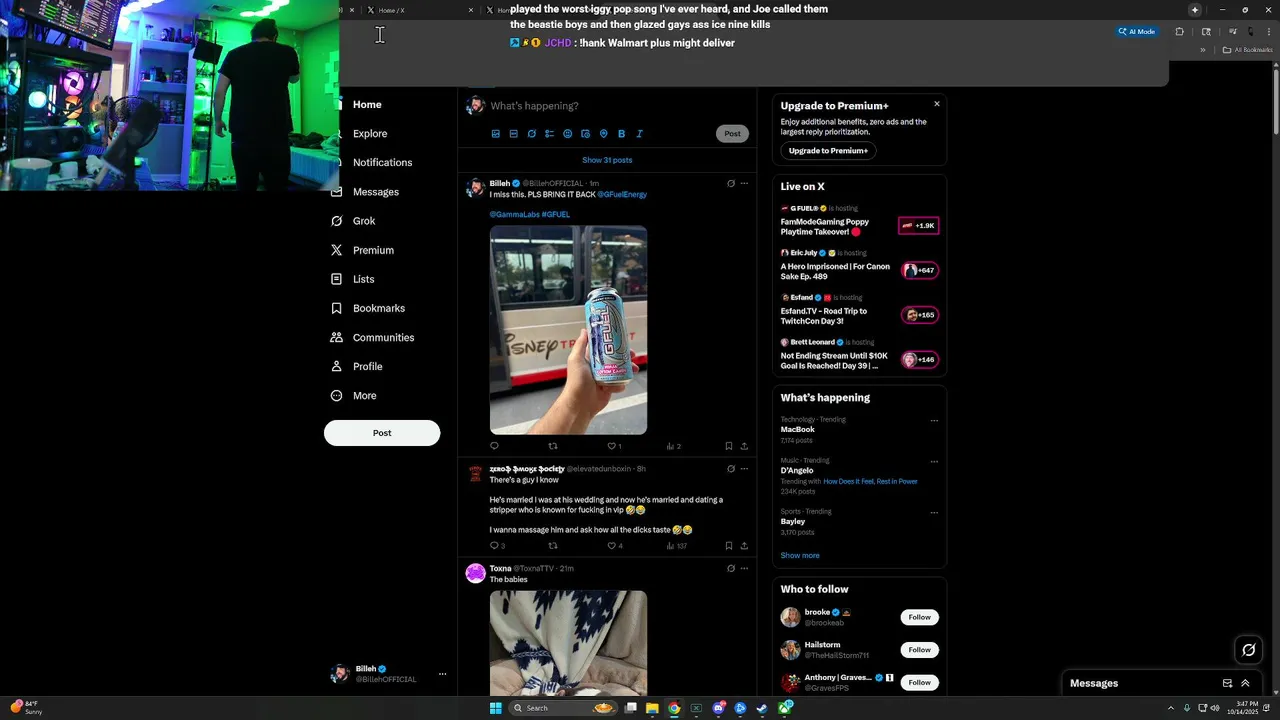Click the large white Post button in sidebar

pos(382,433)
